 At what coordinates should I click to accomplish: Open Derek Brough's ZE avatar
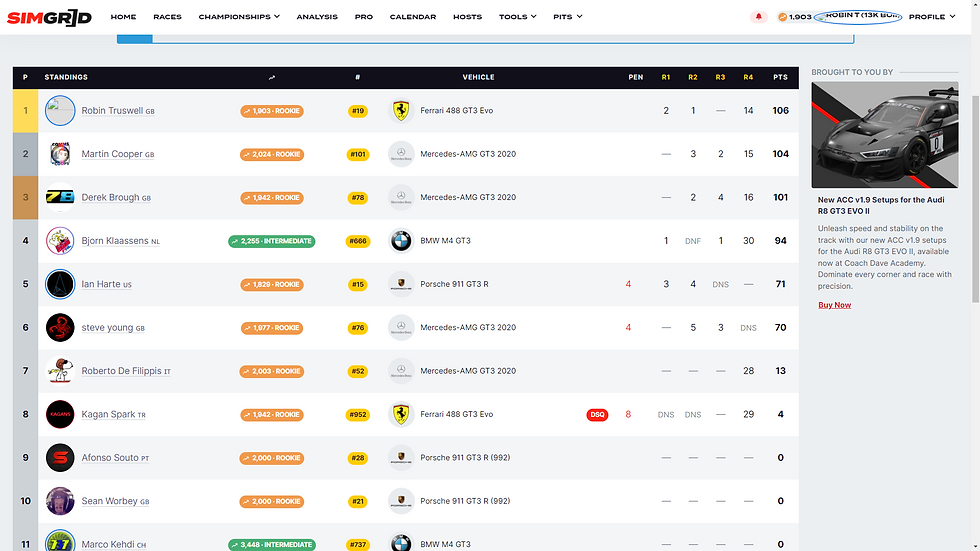(x=60, y=197)
